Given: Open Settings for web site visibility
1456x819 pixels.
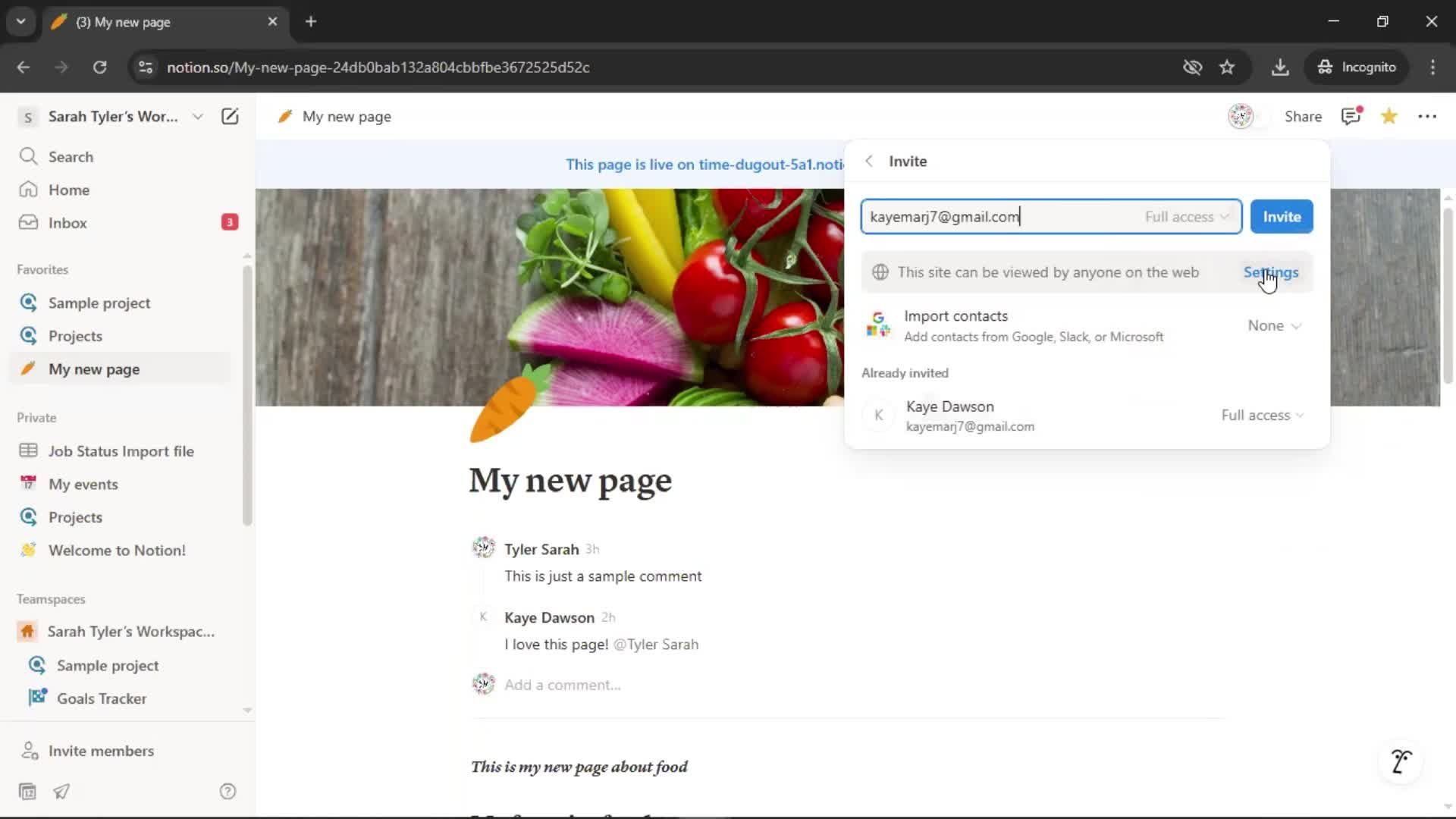Looking at the screenshot, I should point(1271,272).
